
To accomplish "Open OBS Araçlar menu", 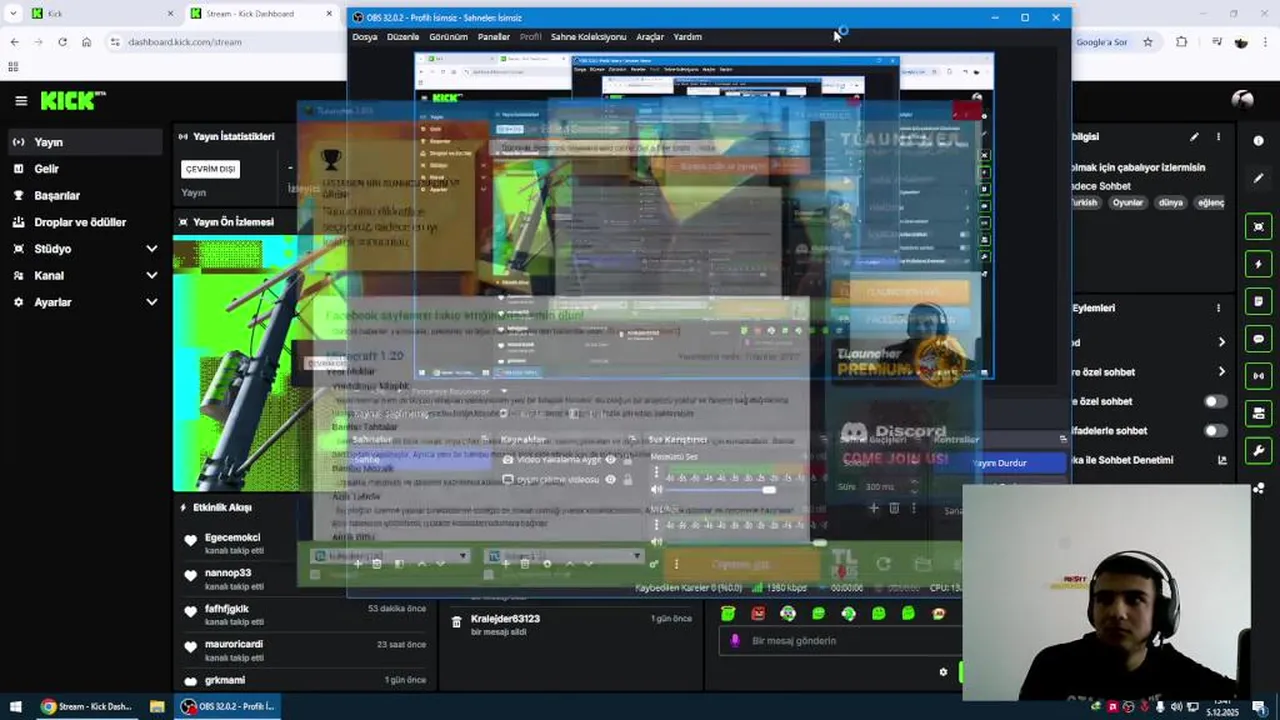I will click(x=650, y=37).
